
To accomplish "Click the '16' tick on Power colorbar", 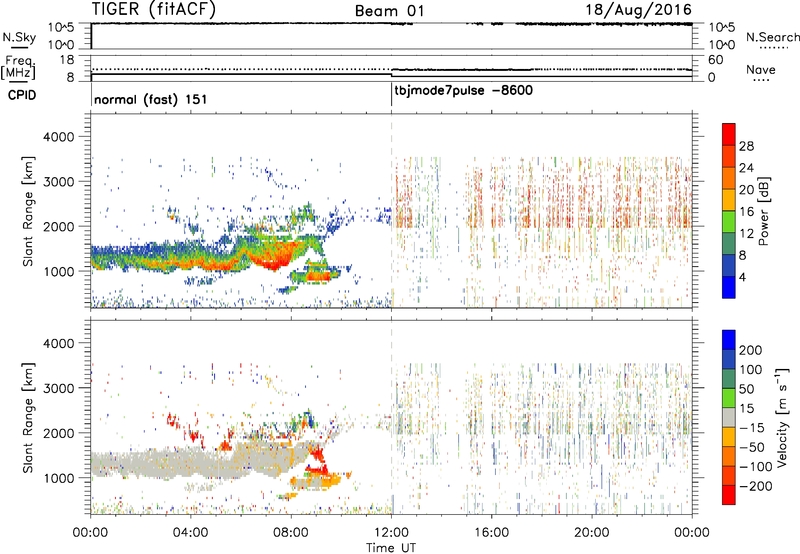I will [x=746, y=212].
